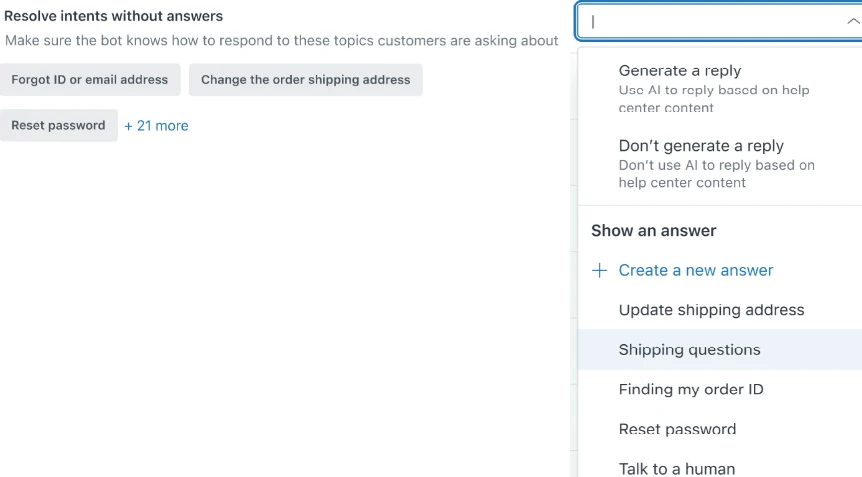Click the Create a new answer link
Viewport: 862px width, 477px height.
pyautogui.click(x=695, y=270)
